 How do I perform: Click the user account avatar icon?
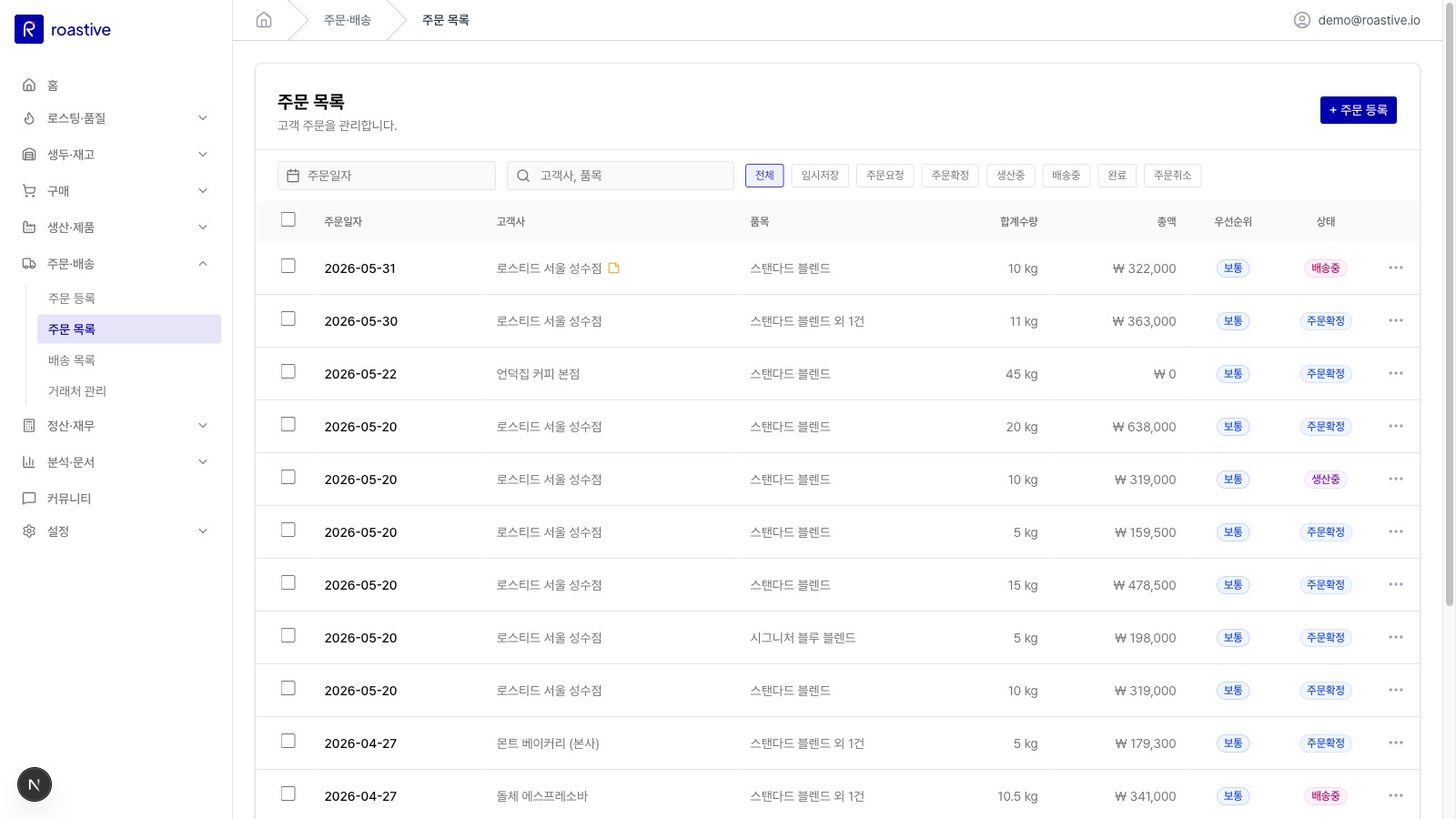(x=1302, y=20)
